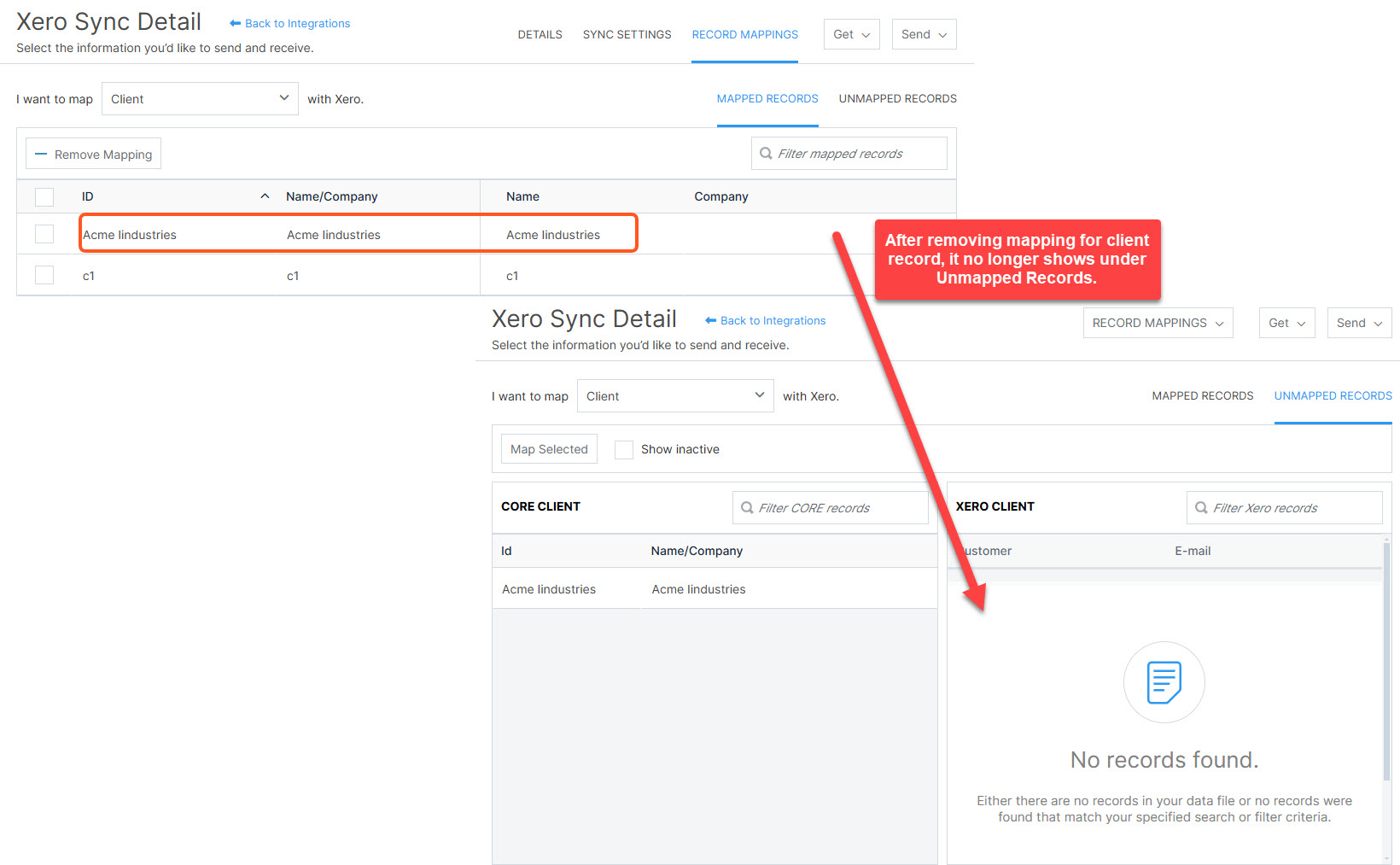Switch to the SYNC SETTINGS tab

pos(627,35)
